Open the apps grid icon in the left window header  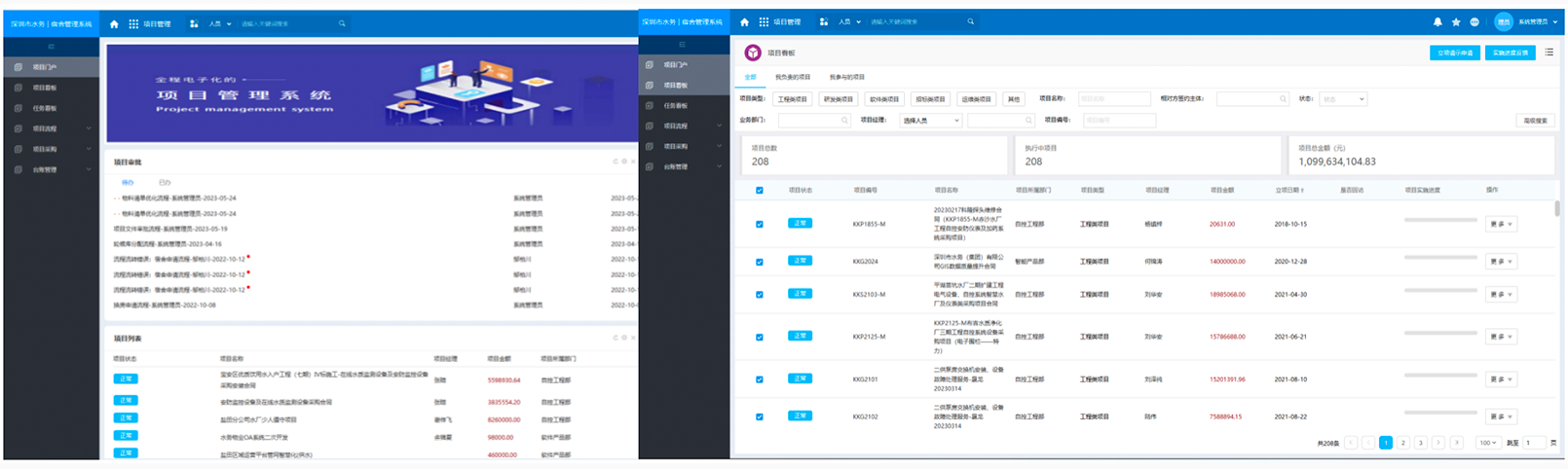click(134, 24)
